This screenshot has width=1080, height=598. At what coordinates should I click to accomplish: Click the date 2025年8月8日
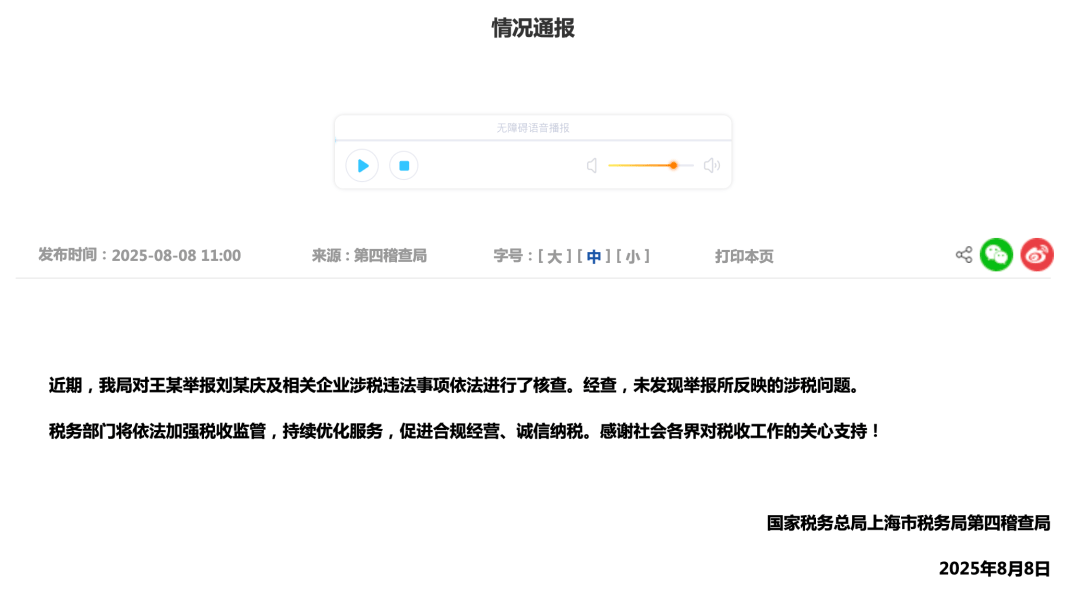995,568
